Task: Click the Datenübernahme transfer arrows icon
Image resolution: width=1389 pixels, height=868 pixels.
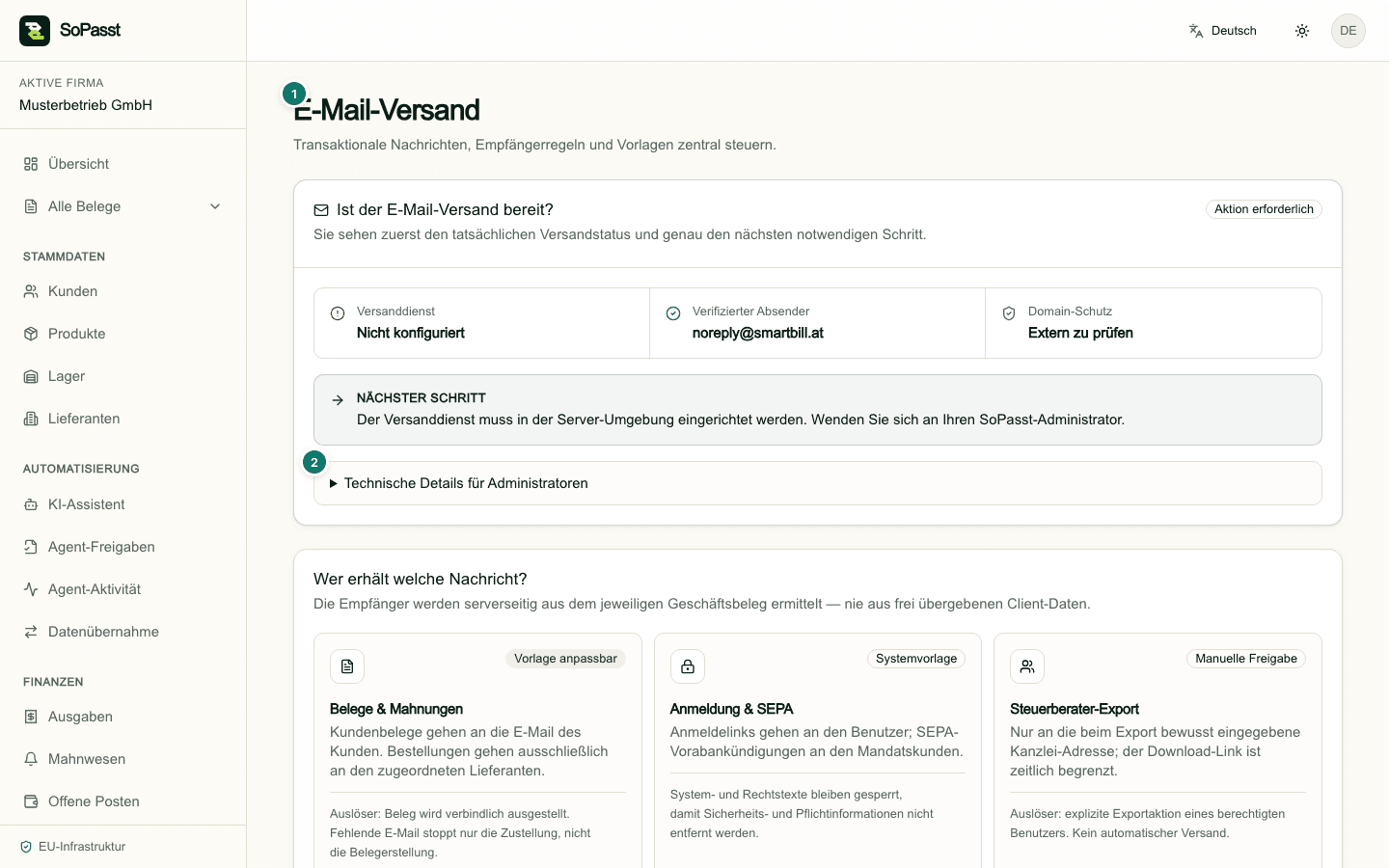Action: 31,632
